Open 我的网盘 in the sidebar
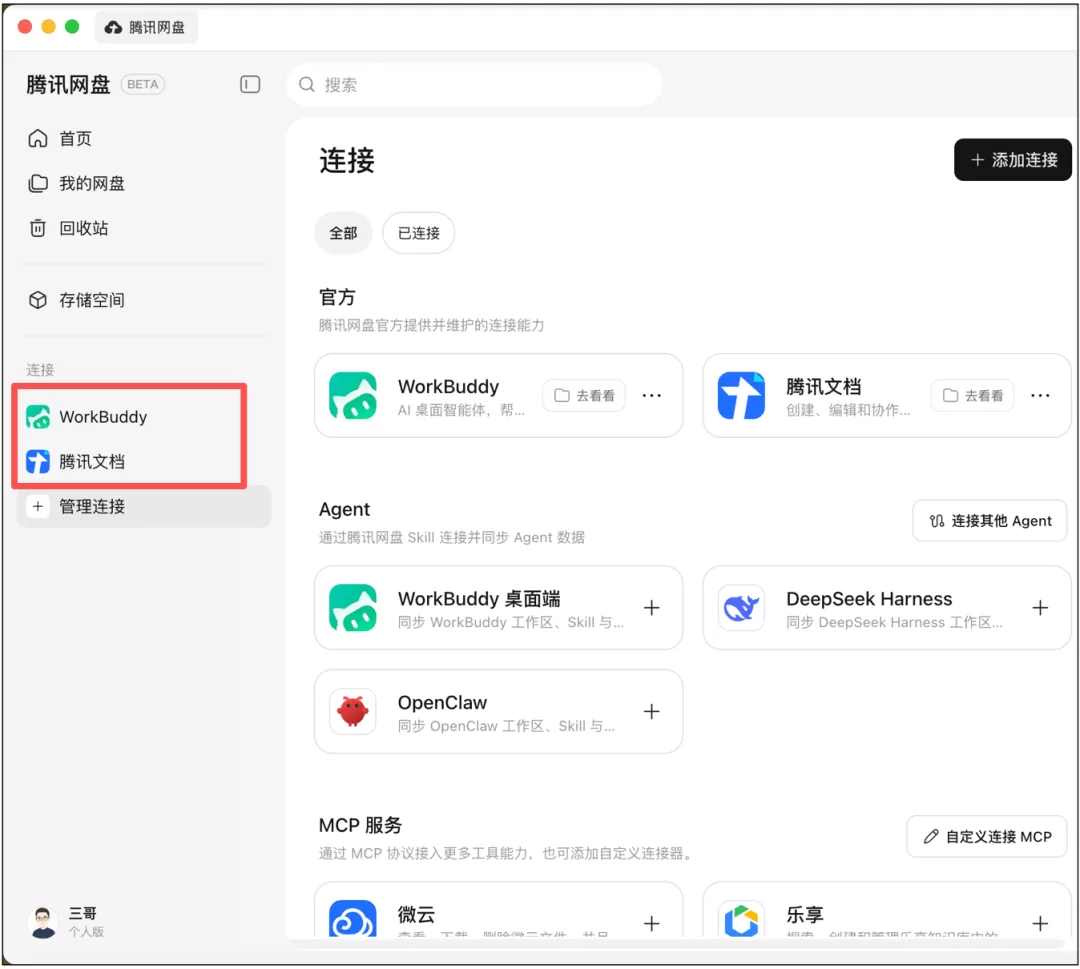This screenshot has height=969, width=1080. point(143,183)
